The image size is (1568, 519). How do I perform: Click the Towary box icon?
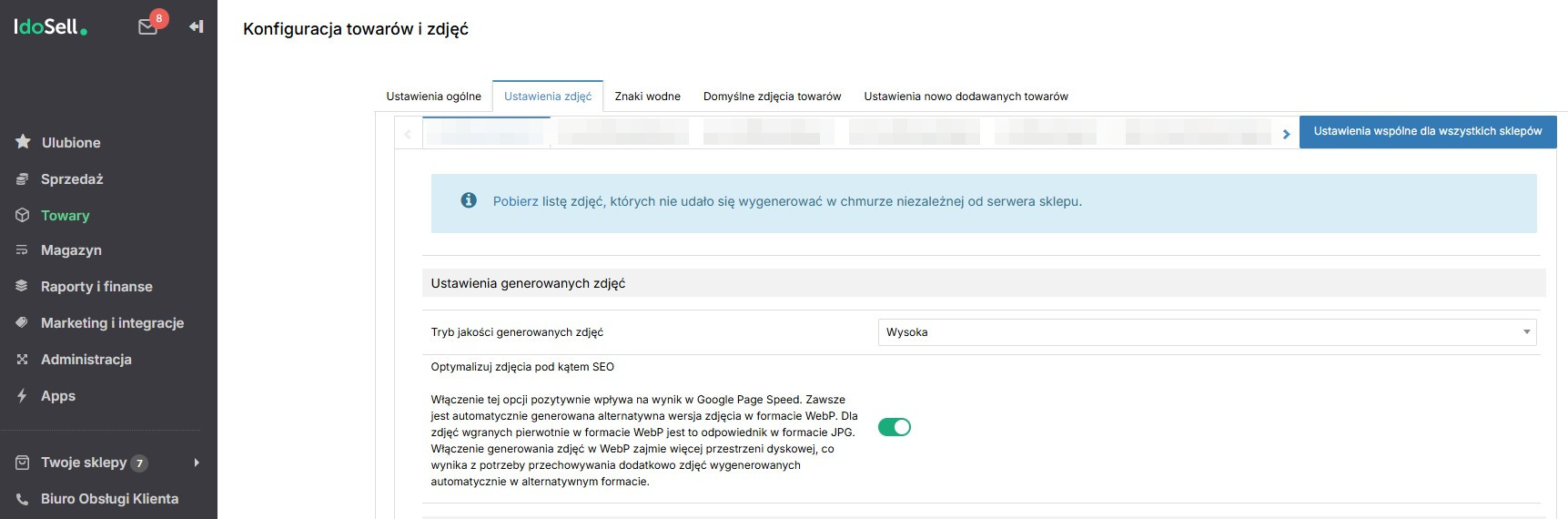pyautogui.click(x=23, y=216)
